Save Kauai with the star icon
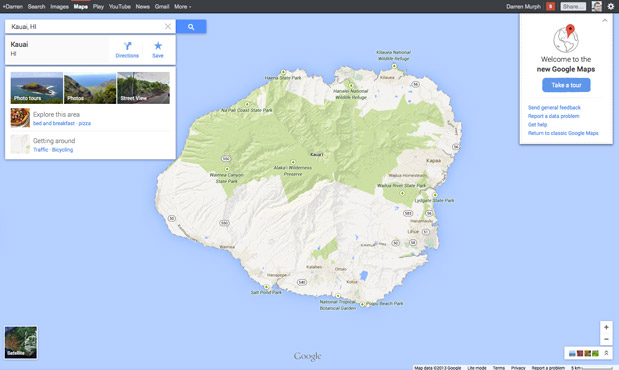Screen dimensions: 619x370 [x=158, y=50]
